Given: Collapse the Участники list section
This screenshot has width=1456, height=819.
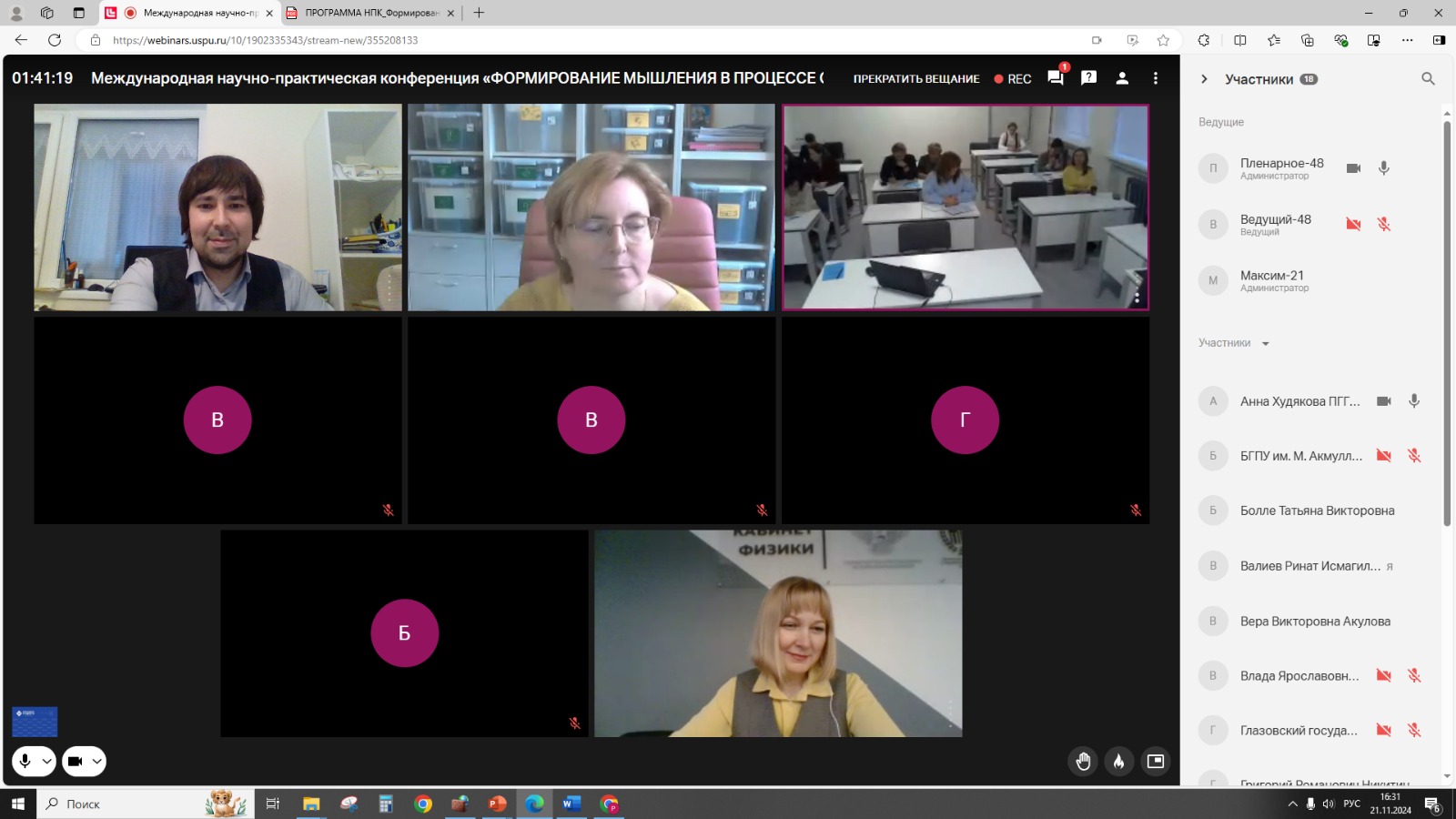Looking at the screenshot, I should click(1265, 344).
